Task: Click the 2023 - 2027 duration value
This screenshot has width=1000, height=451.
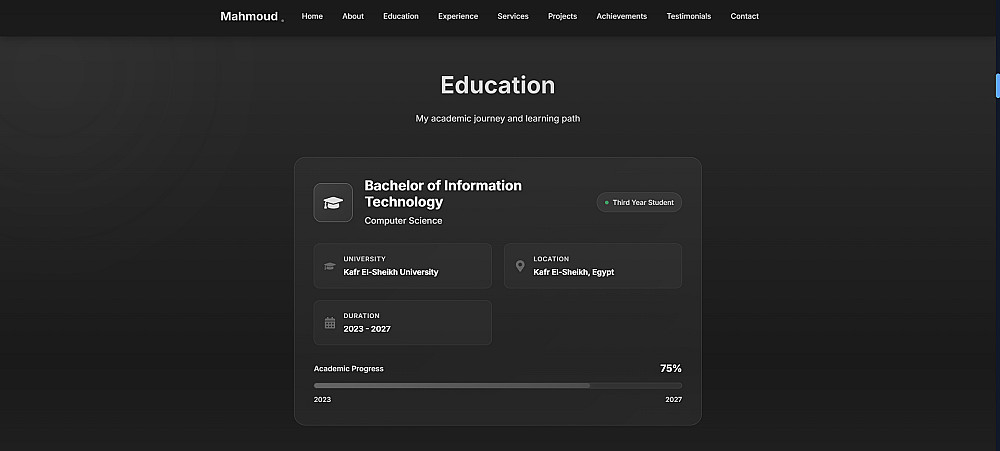Action: coord(367,329)
